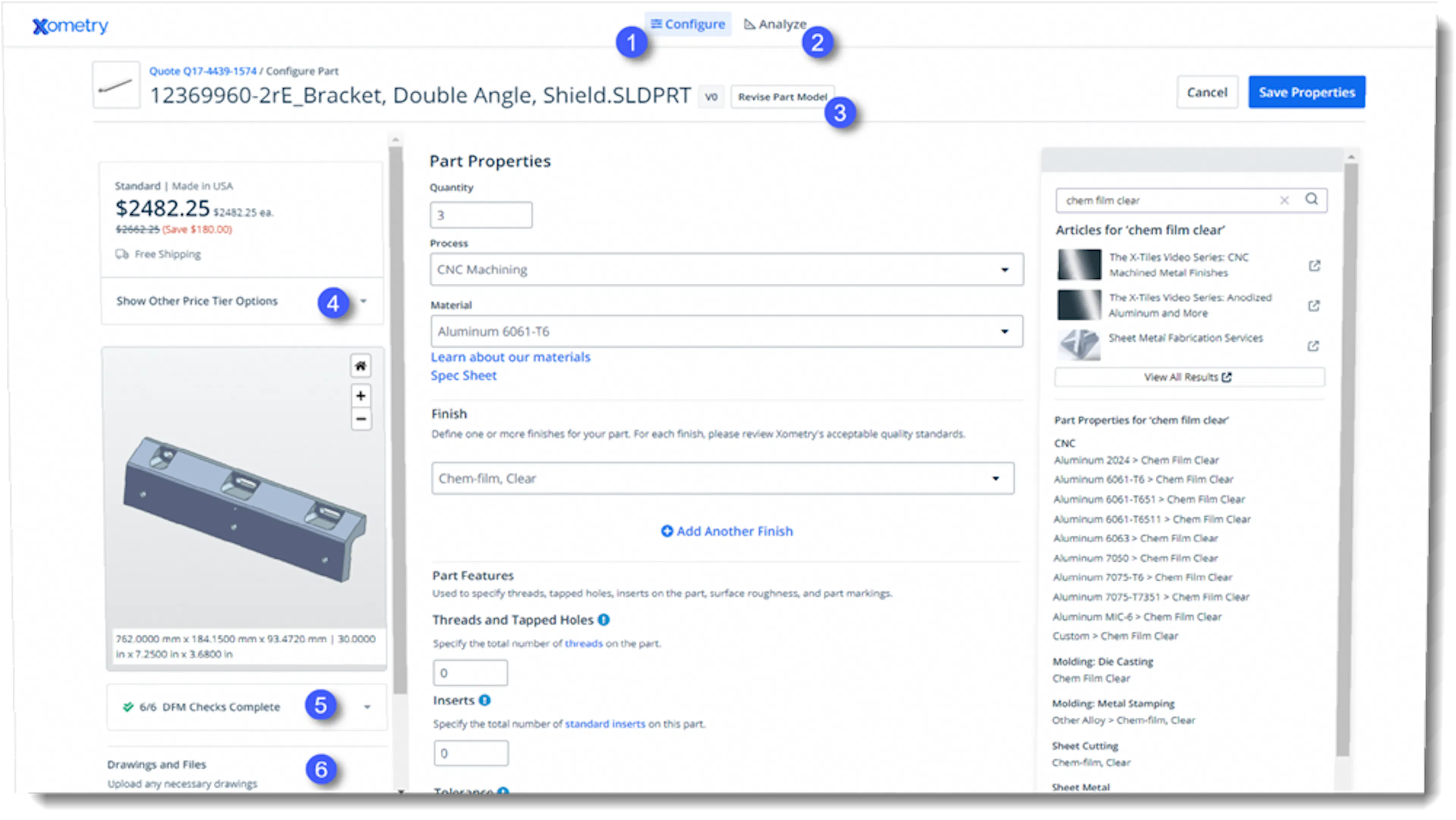Click the $2482.25 Standard price
Viewport: 1456px width, 820px height.
(x=162, y=209)
